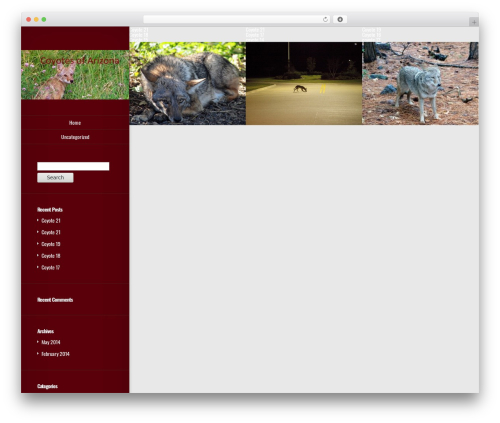500x423 pixels.
Task: Click the browser address bar
Action: coord(236,20)
